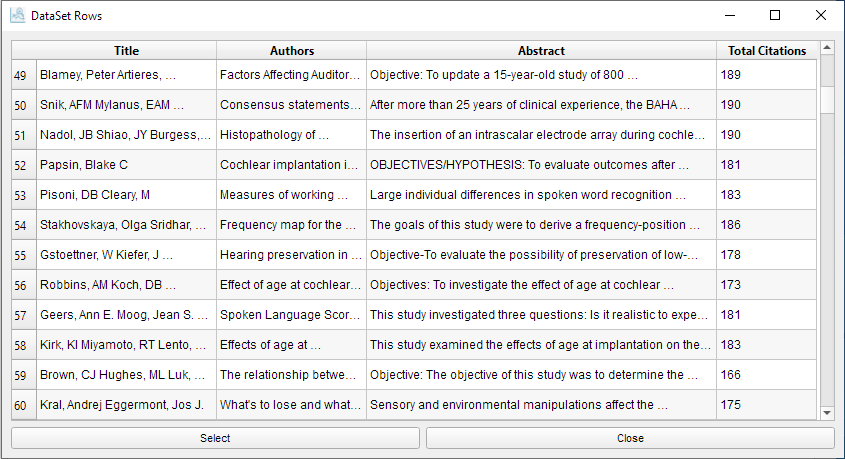Click the Stakhovskaya abstract about frequency-position

click(540, 225)
